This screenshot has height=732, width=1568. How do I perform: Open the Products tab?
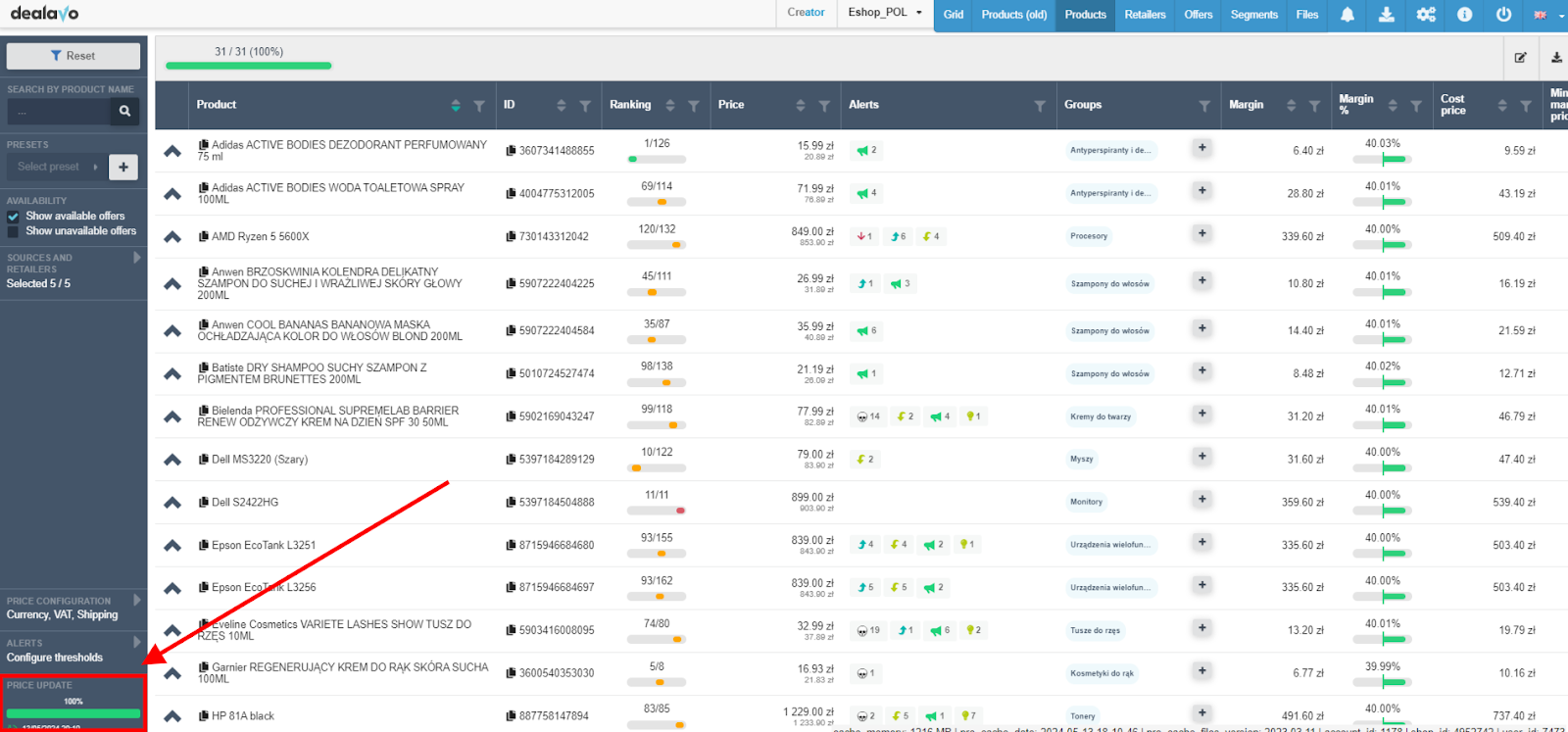coord(1086,15)
